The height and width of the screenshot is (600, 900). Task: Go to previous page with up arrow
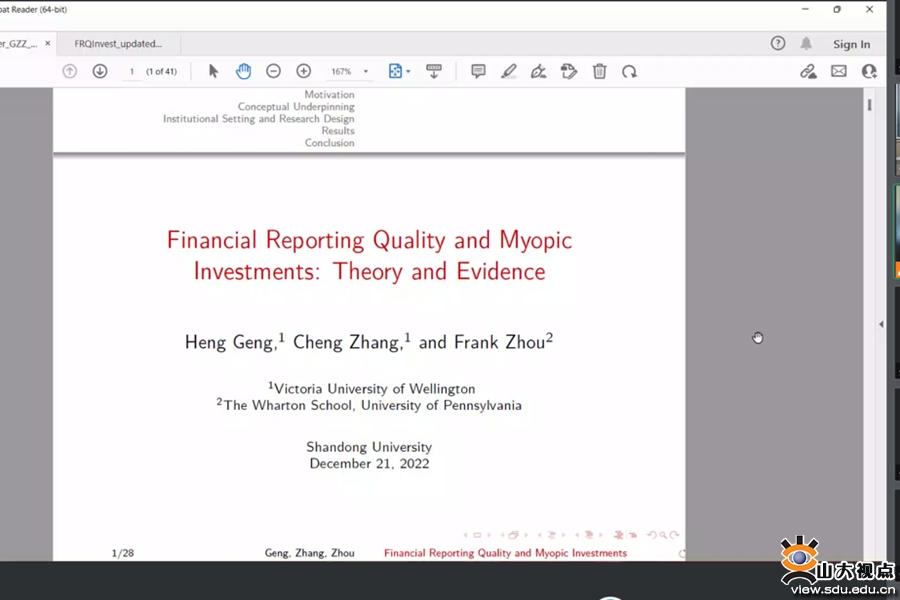69,71
